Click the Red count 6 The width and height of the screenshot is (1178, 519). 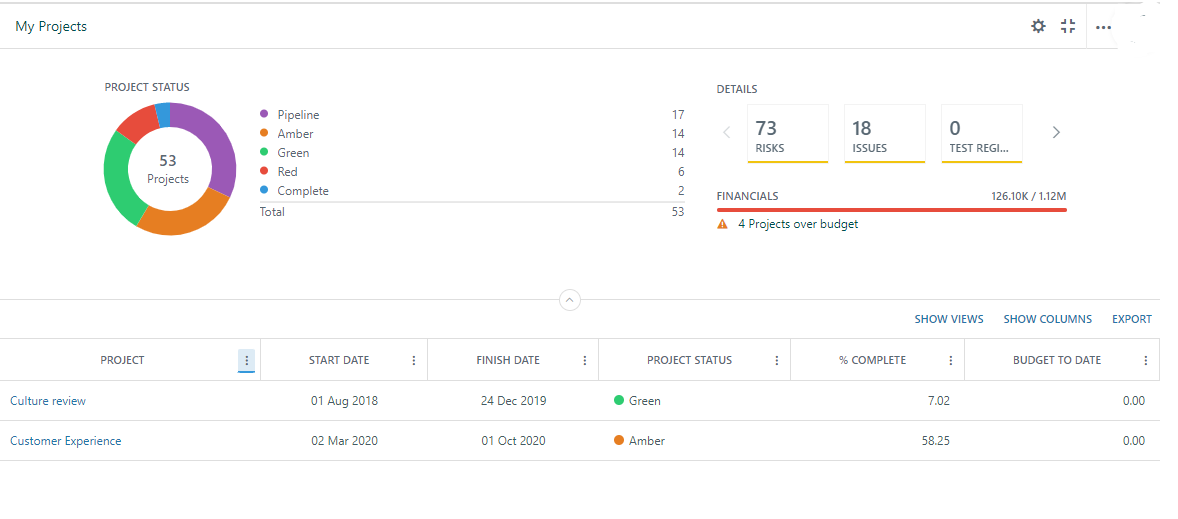coord(681,172)
